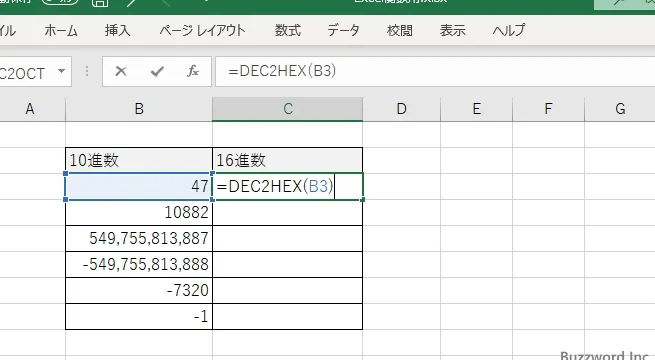Screen dimensions: 655x360
Task: Open the ホーム ribbon tab
Action: pyautogui.click(x=61, y=30)
